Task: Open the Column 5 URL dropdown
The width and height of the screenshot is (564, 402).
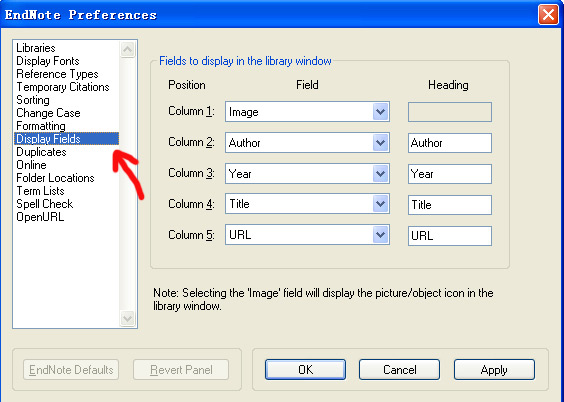Action: coord(381,235)
